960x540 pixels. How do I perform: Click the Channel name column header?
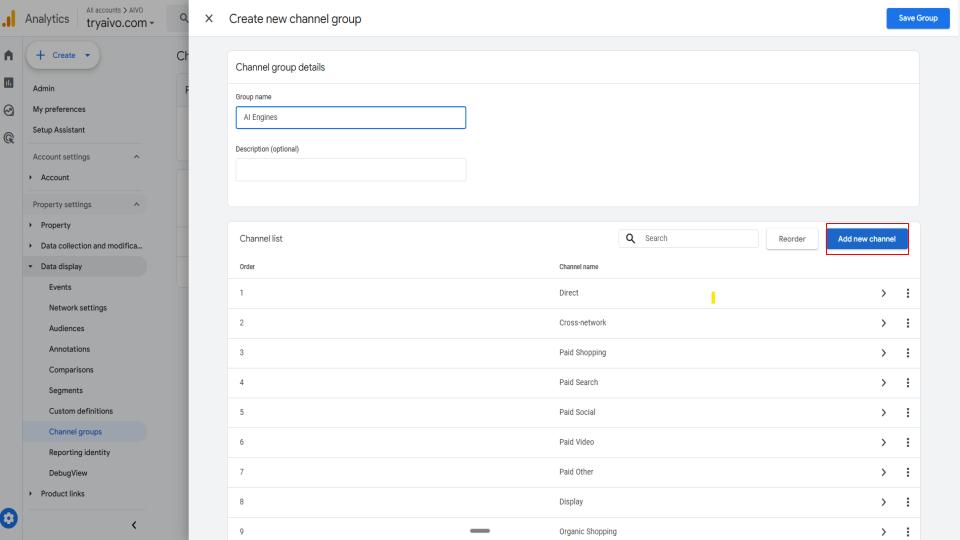coord(579,267)
